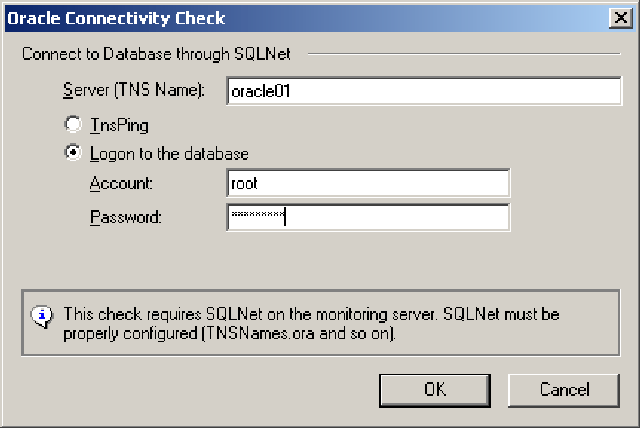Focus the Server (TNS Name) input field

click(x=424, y=91)
